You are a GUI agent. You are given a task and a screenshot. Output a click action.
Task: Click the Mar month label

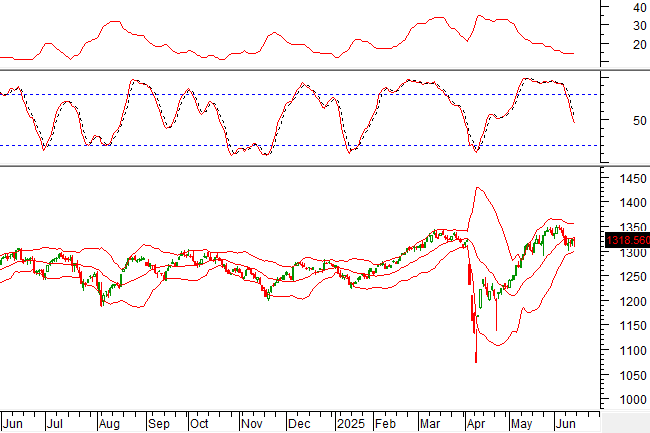pos(430,424)
